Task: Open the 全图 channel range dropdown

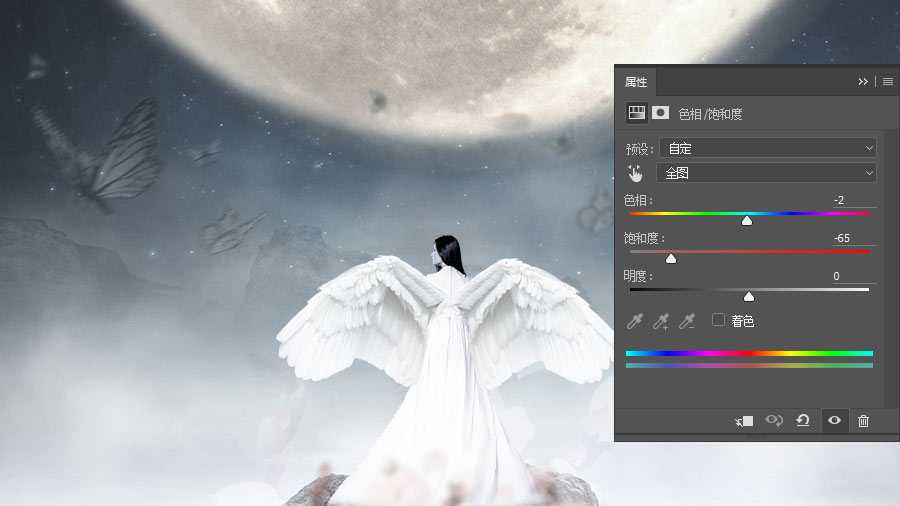Action: 768,173
